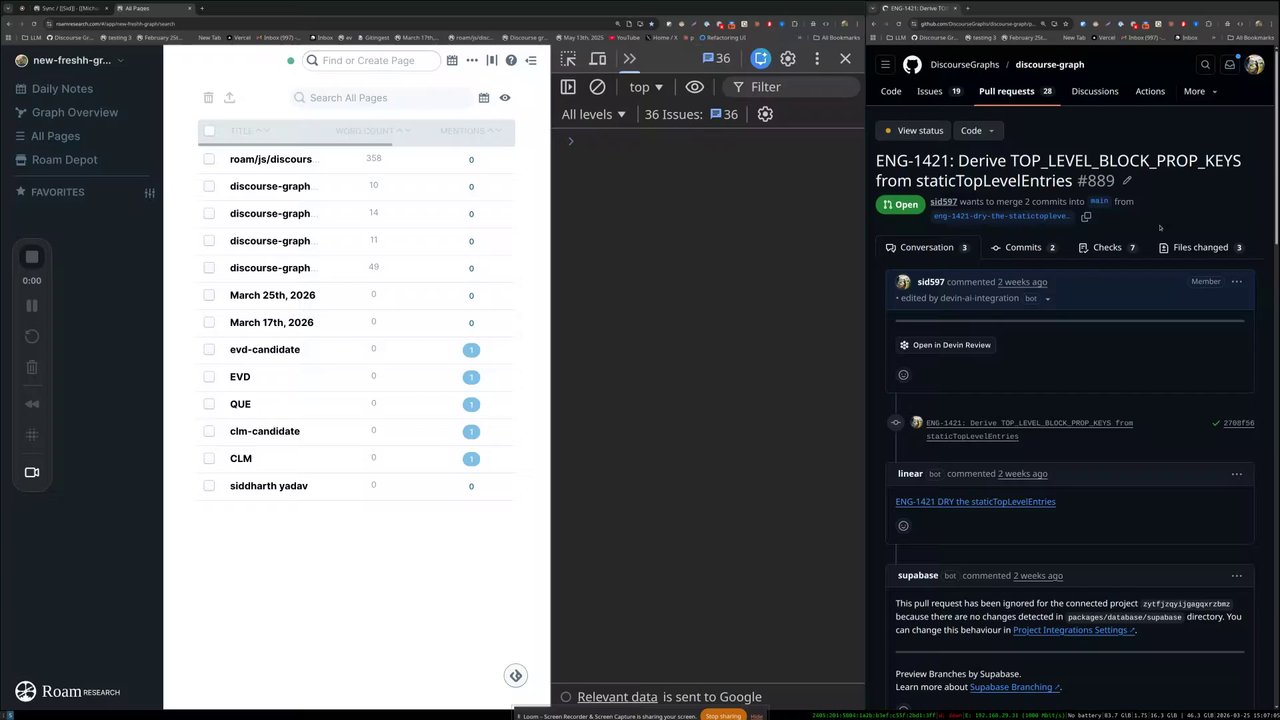This screenshot has height=720, width=1280.
Task: Click the Roam graph column view icon
Action: tap(491, 60)
